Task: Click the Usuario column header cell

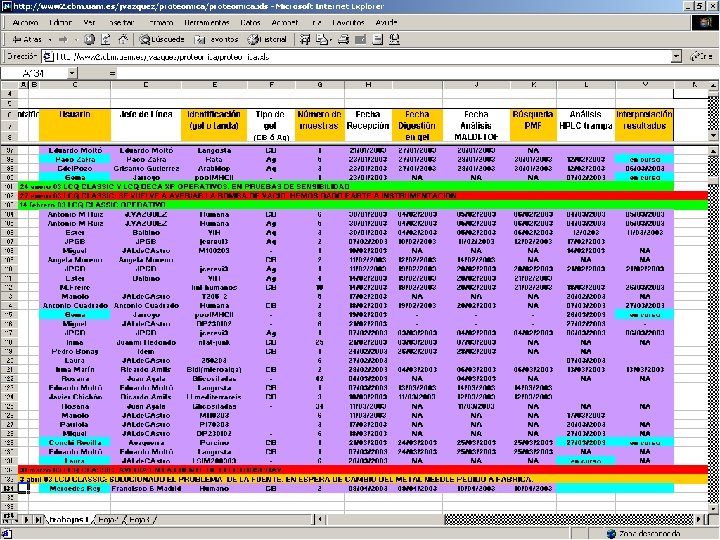Action: [x=75, y=115]
